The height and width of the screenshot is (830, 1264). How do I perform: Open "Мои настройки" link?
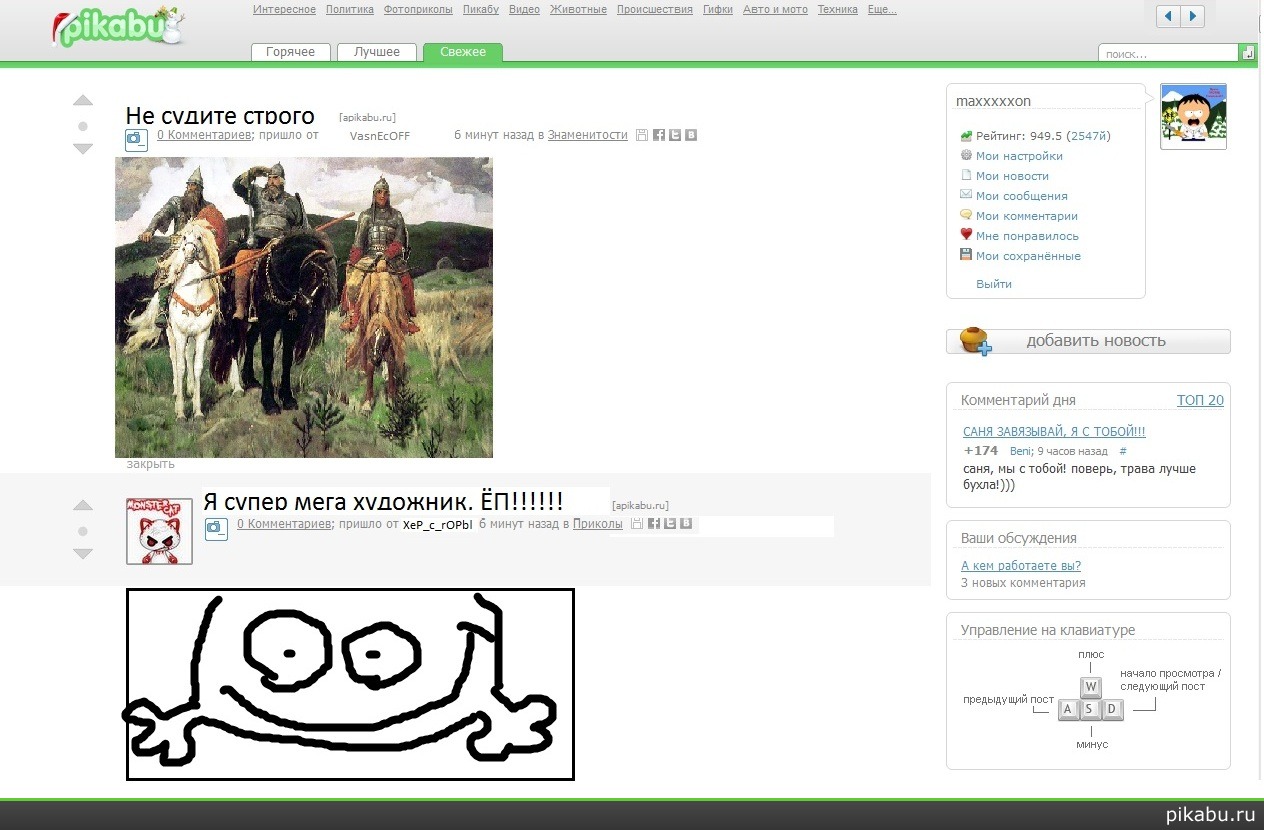(x=1019, y=156)
